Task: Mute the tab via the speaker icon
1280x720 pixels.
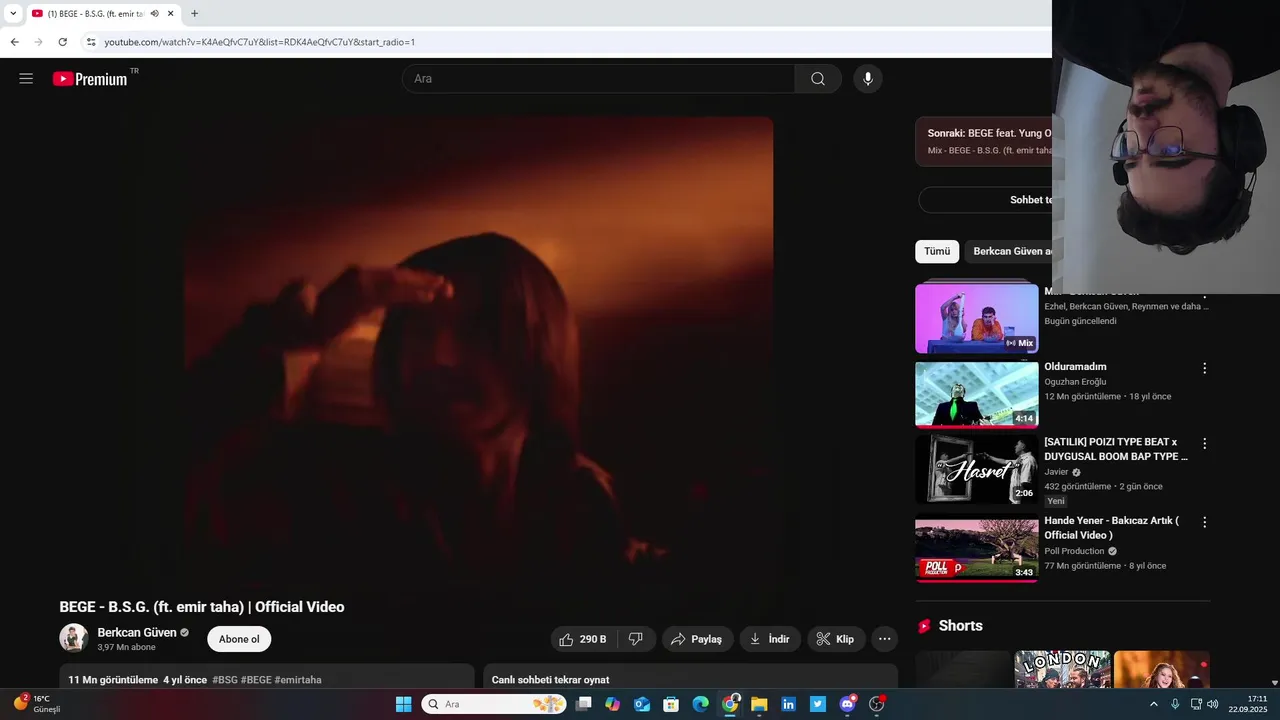Action: pyautogui.click(x=154, y=13)
